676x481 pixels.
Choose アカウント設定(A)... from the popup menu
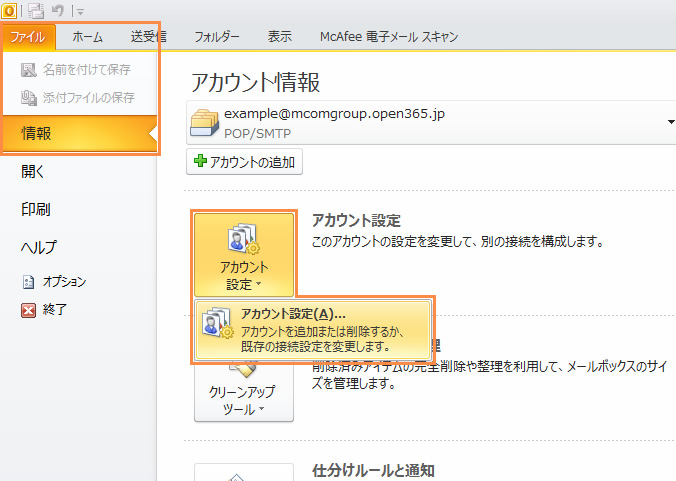[x=315, y=329]
